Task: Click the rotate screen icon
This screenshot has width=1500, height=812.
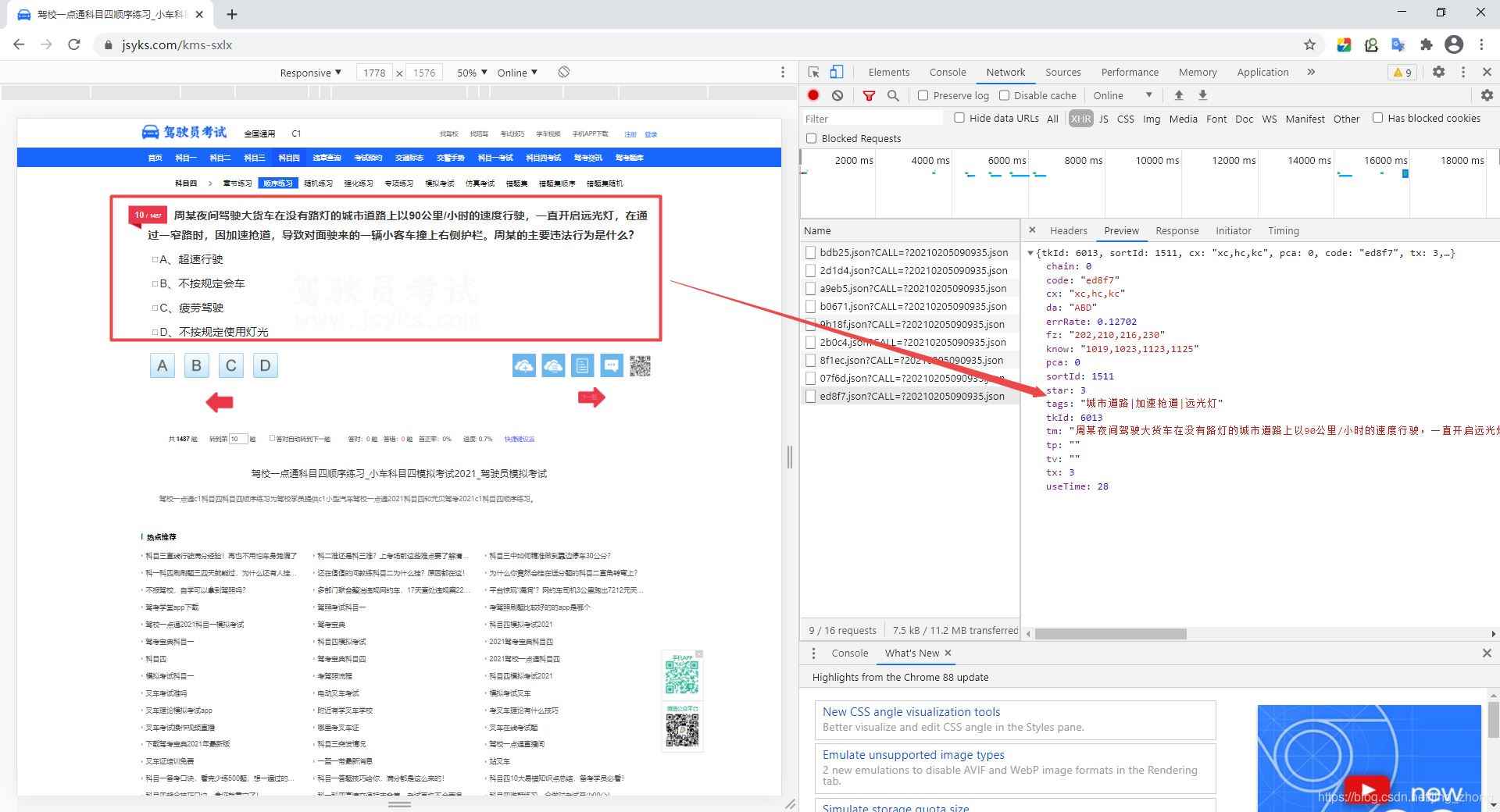Action: (x=563, y=72)
